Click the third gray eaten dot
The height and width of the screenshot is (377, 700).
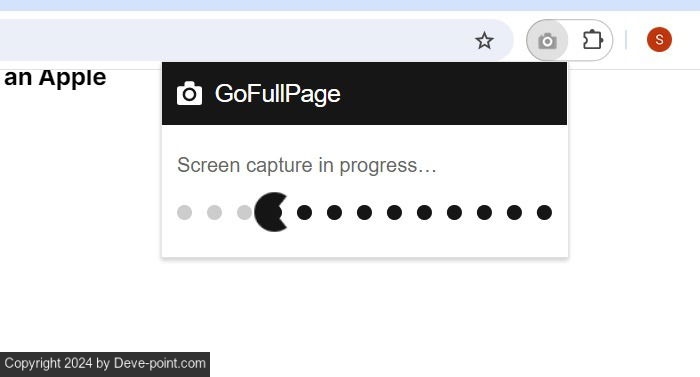[244, 213]
